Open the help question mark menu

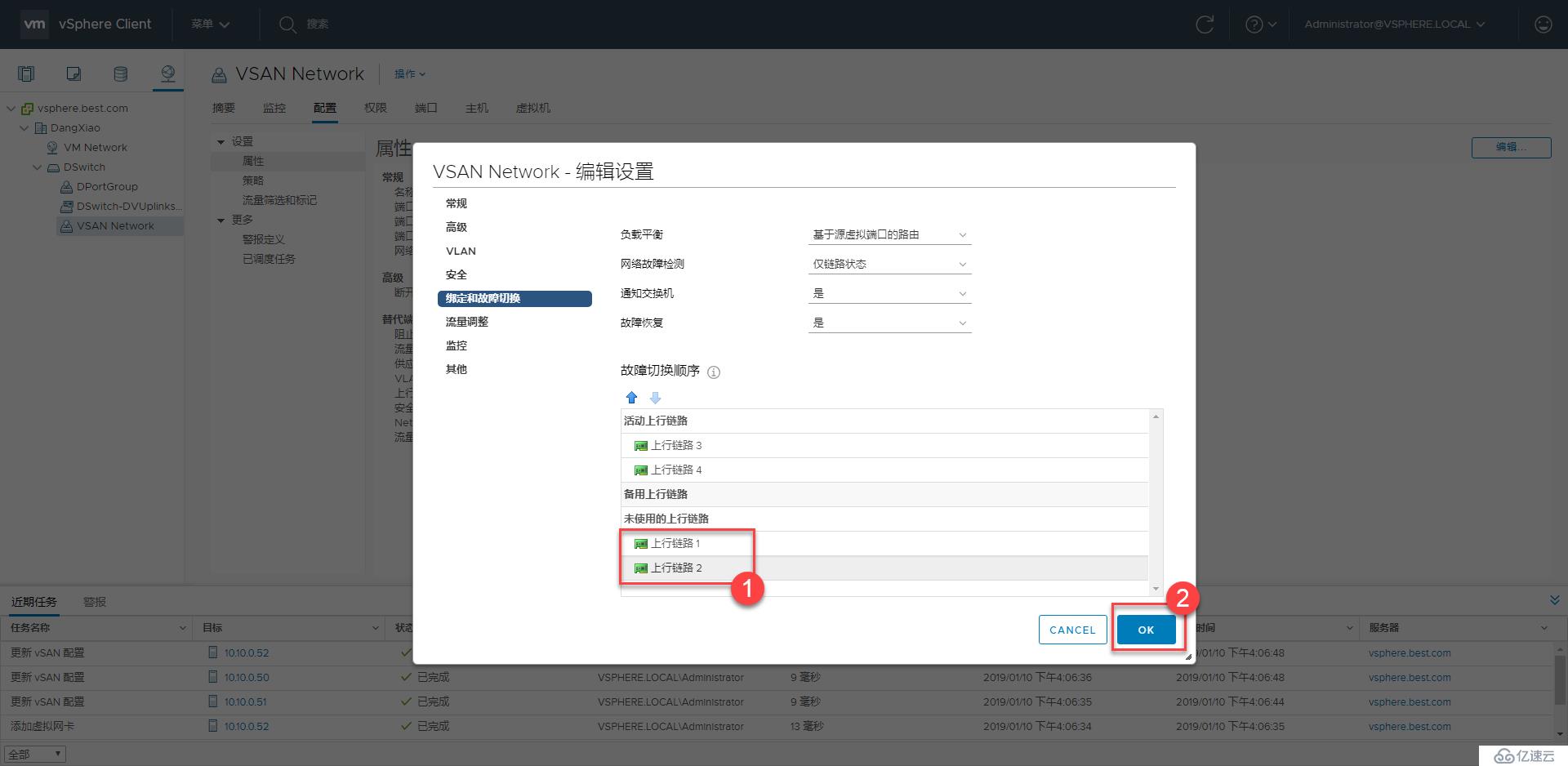(1260, 24)
